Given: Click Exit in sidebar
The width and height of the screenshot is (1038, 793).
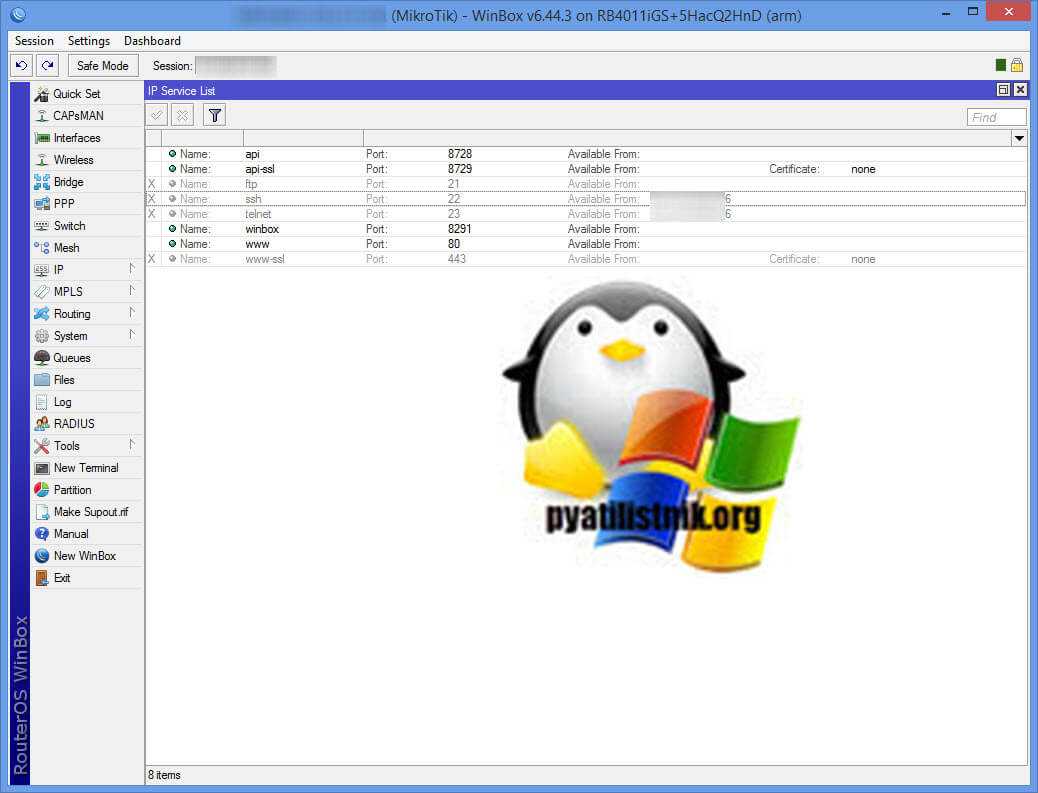Looking at the screenshot, I should [87, 578].
